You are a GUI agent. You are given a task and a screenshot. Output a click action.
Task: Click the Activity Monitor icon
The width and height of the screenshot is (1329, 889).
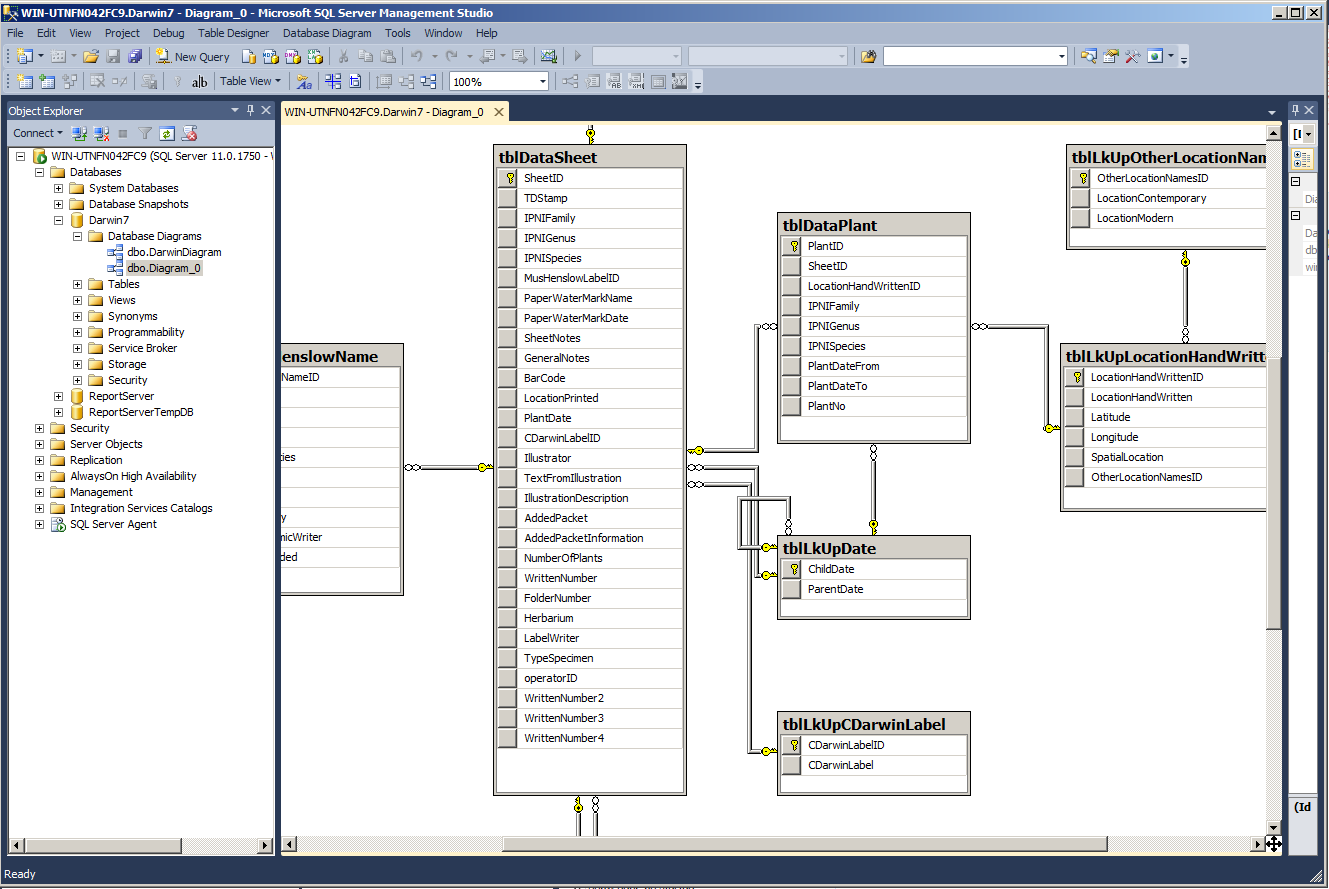point(547,57)
